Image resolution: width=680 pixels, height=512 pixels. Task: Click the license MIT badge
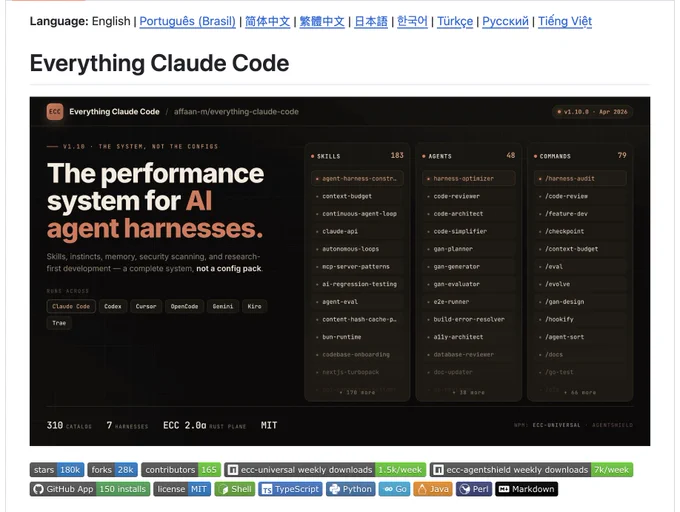click(182, 489)
